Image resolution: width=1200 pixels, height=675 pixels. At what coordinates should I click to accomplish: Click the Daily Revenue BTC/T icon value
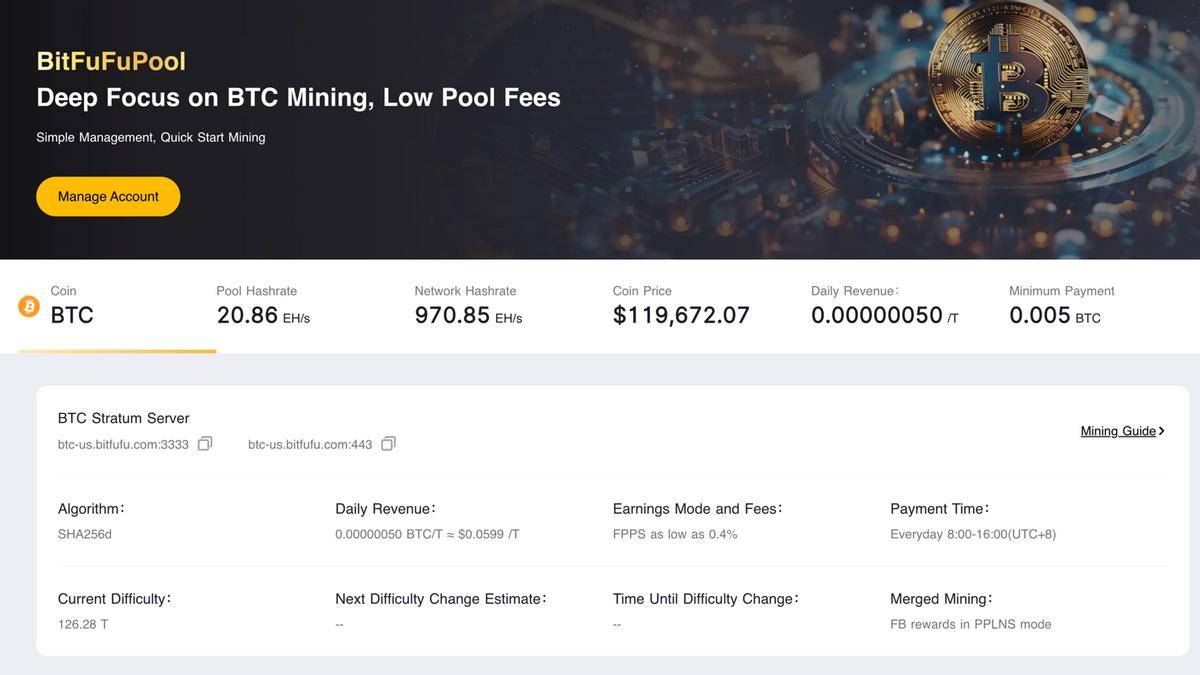[427, 533]
